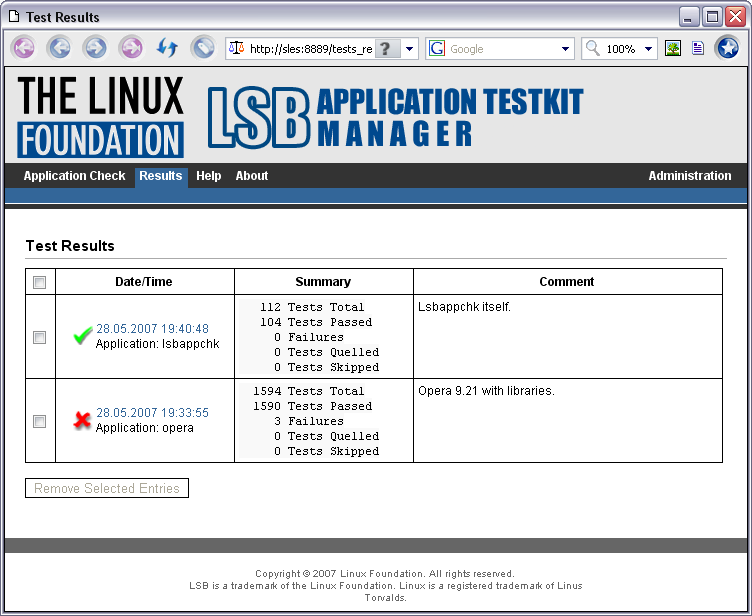Click the green checkmark status icon

pos(82,335)
